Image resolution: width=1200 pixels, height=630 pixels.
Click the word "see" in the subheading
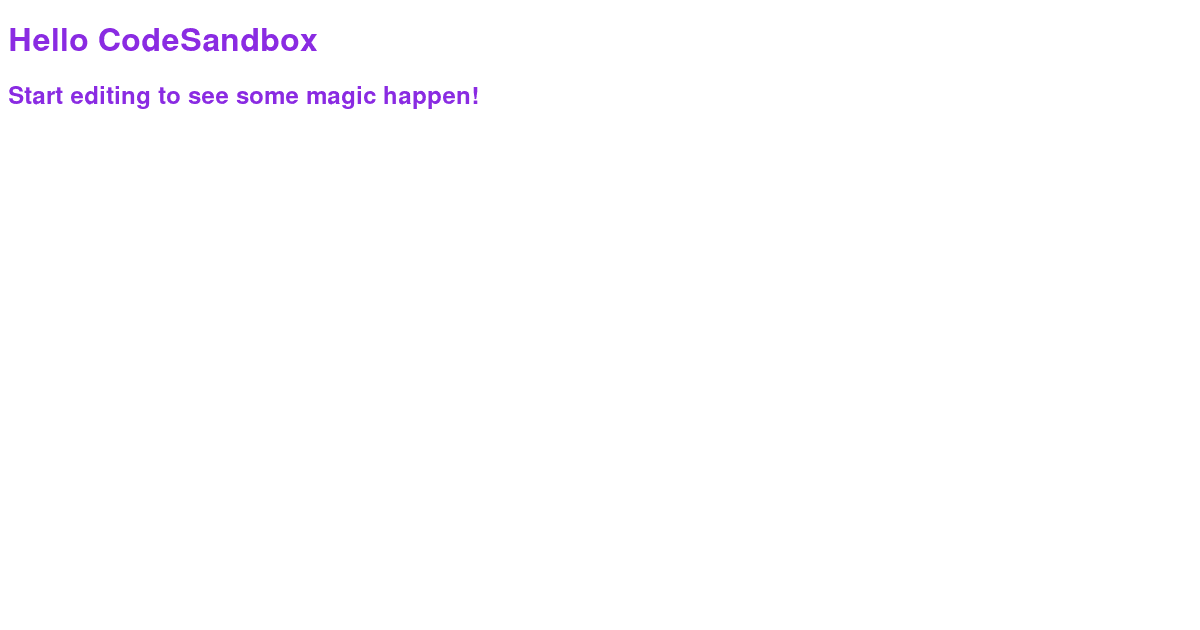point(208,97)
